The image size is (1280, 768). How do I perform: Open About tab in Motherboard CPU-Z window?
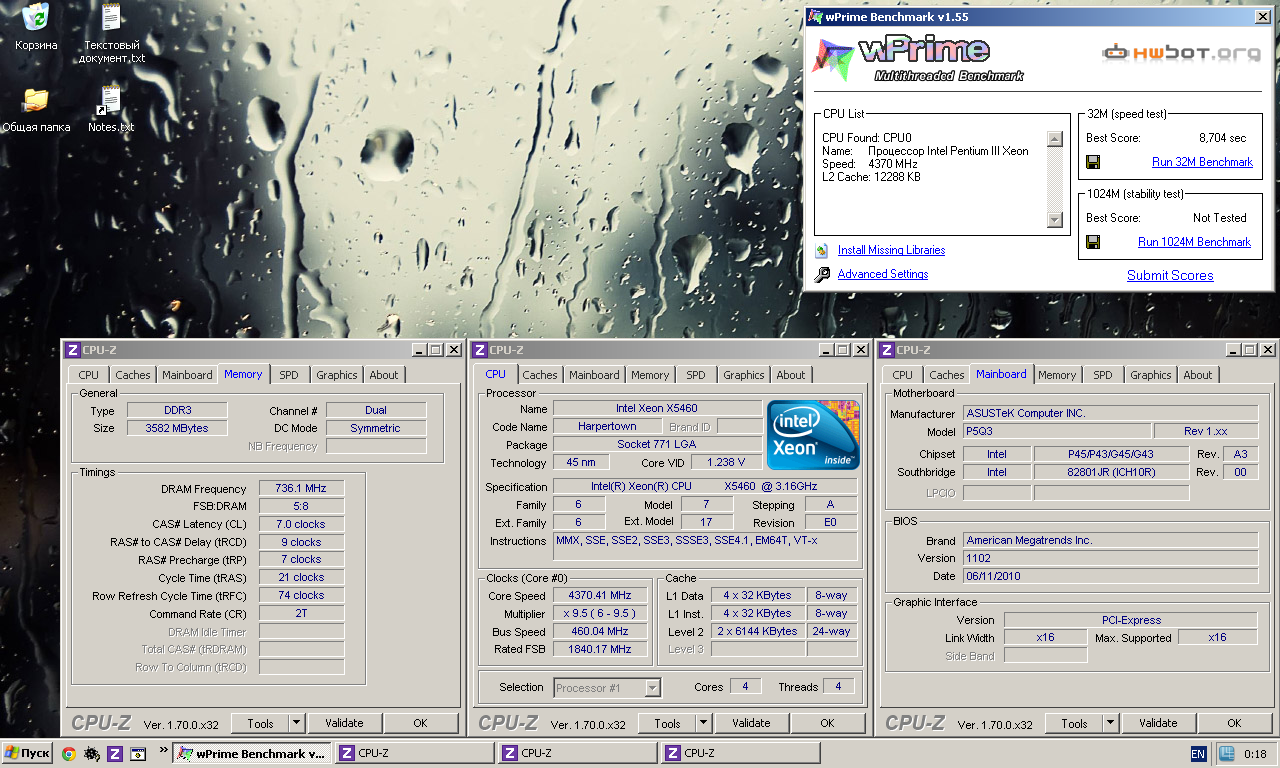(x=1198, y=375)
